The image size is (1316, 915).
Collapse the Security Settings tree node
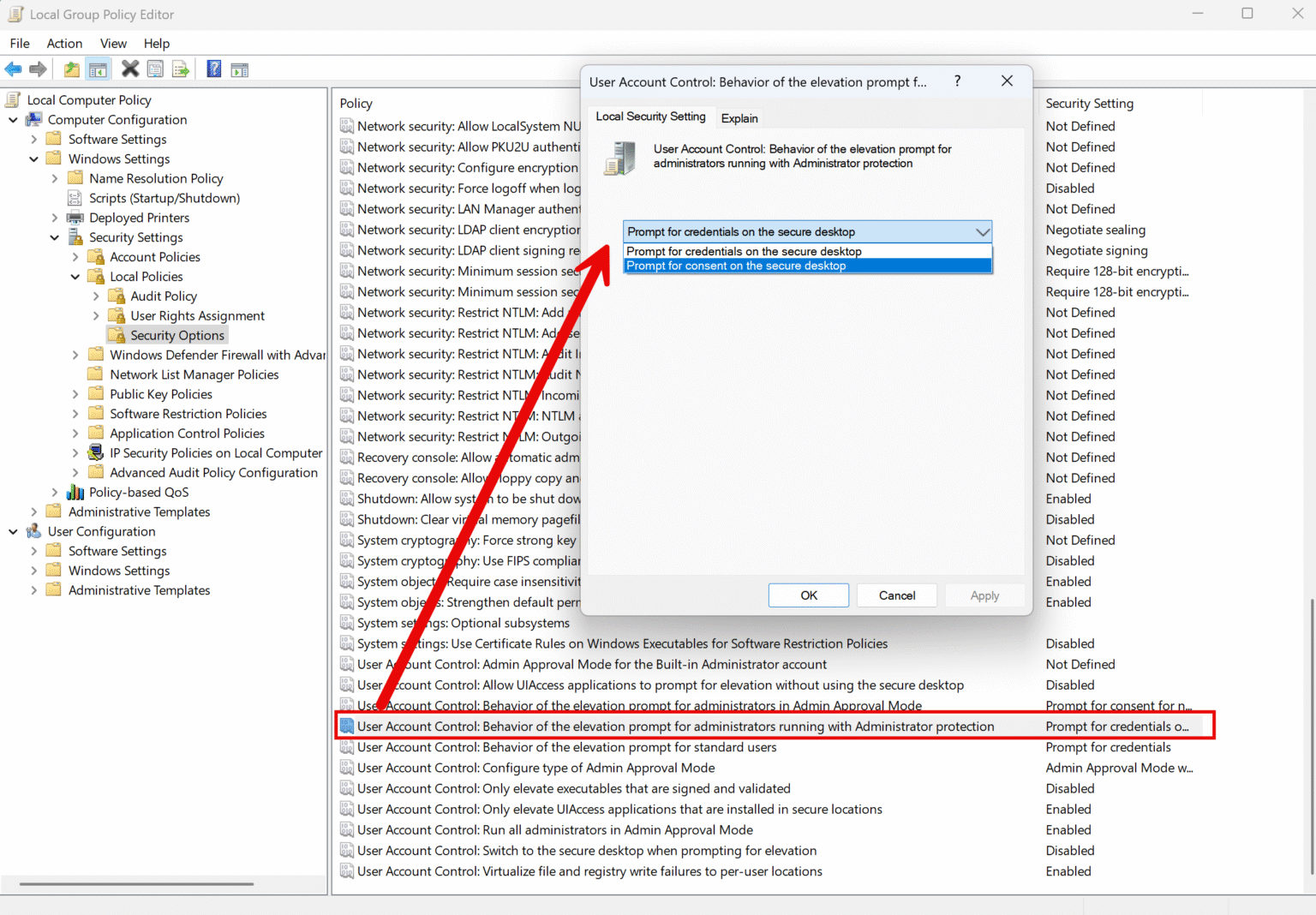coord(54,237)
